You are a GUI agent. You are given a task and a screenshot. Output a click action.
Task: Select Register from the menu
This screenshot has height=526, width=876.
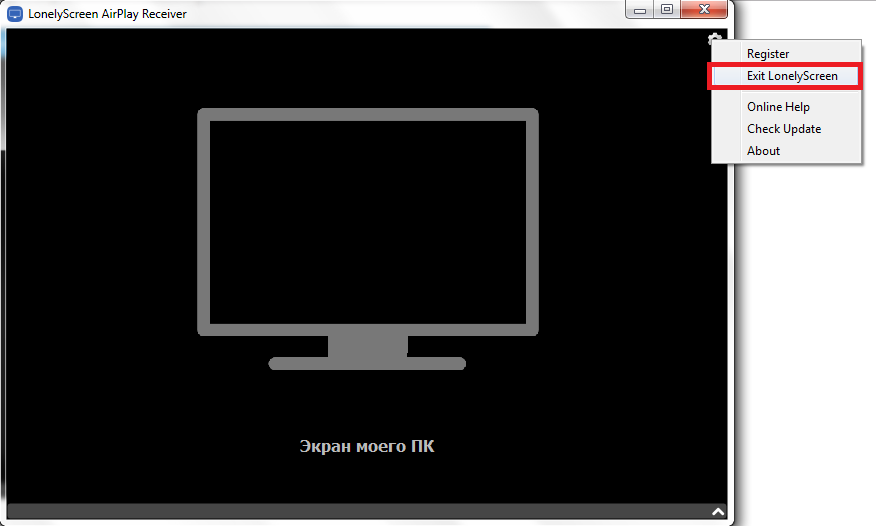pos(767,54)
